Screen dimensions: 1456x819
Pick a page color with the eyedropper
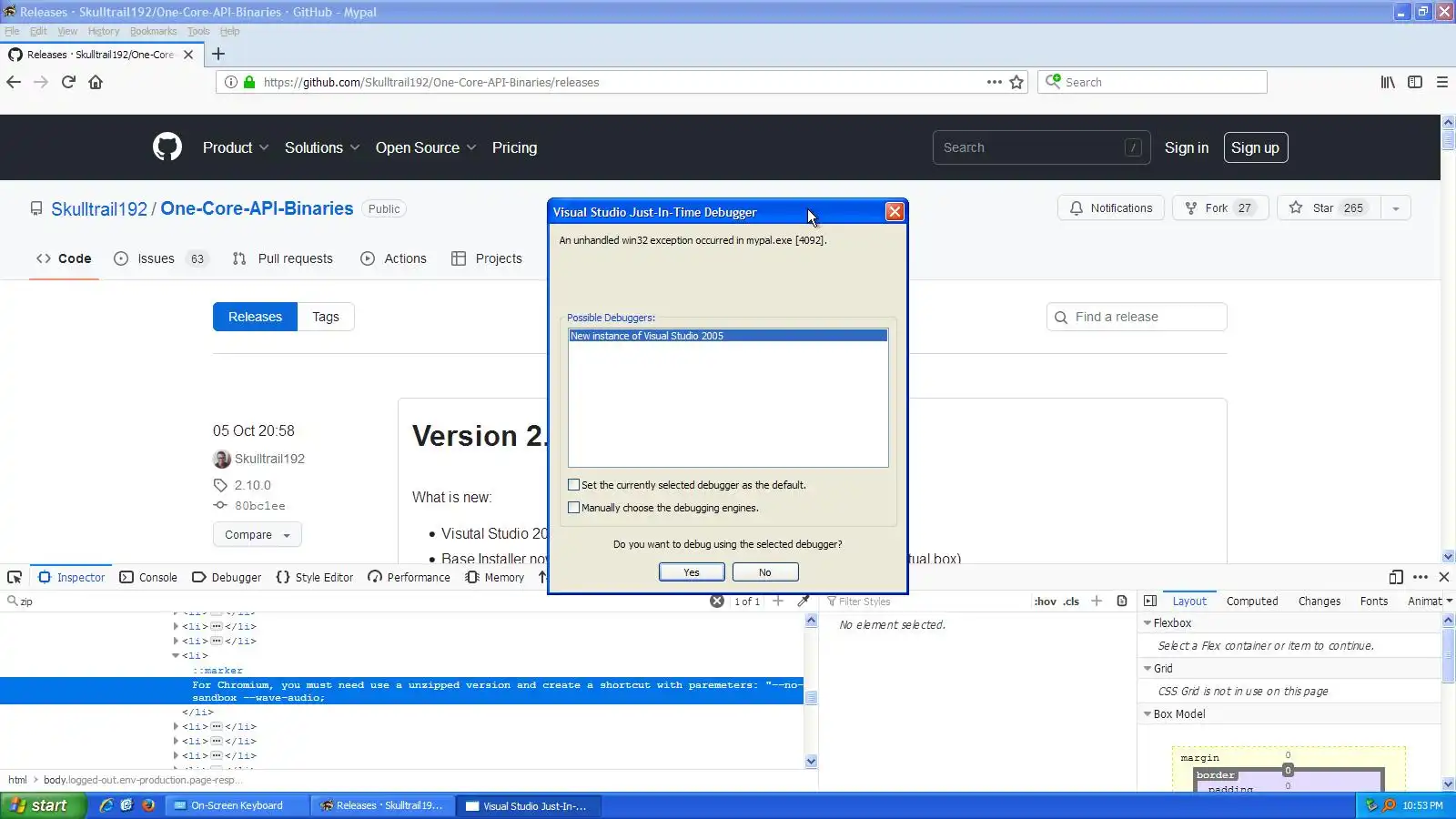point(804,602)
